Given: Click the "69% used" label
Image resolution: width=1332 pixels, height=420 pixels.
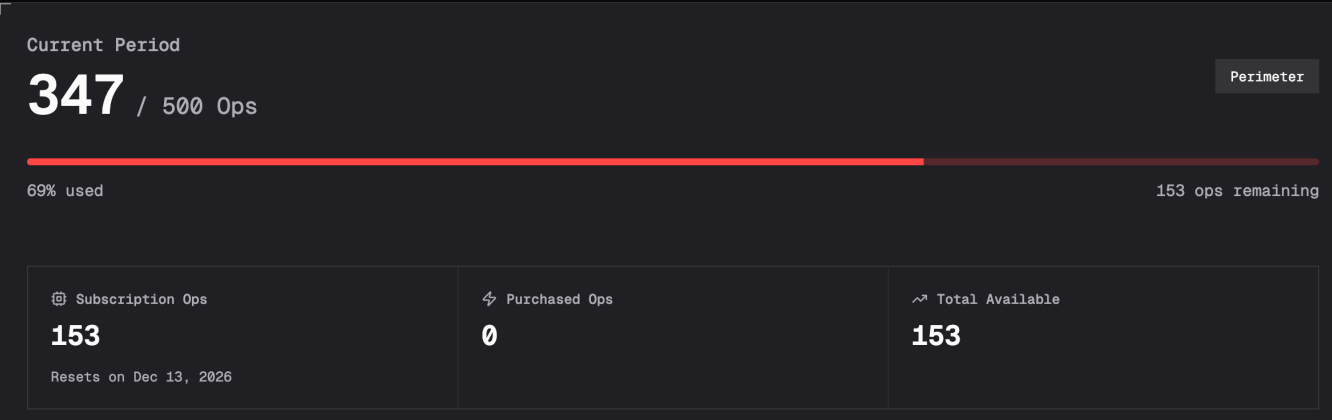Looking at the screenshot, I should coord(65,191).
